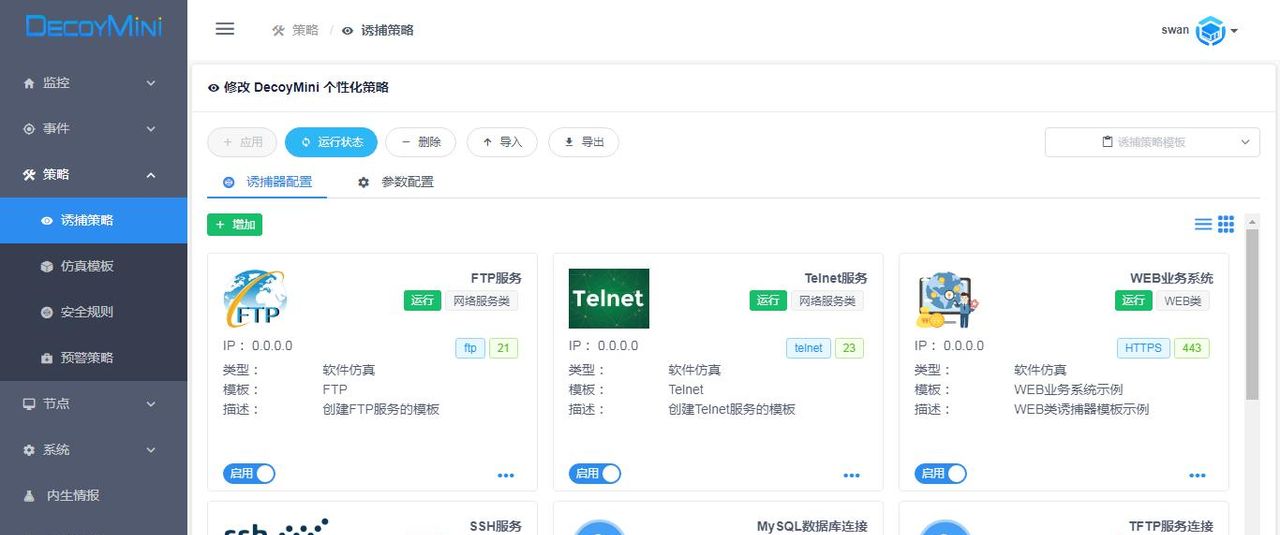This screenshot has height=535, width=1280.
Task: Click the port 21 tag
Action: tap(503, 349)
